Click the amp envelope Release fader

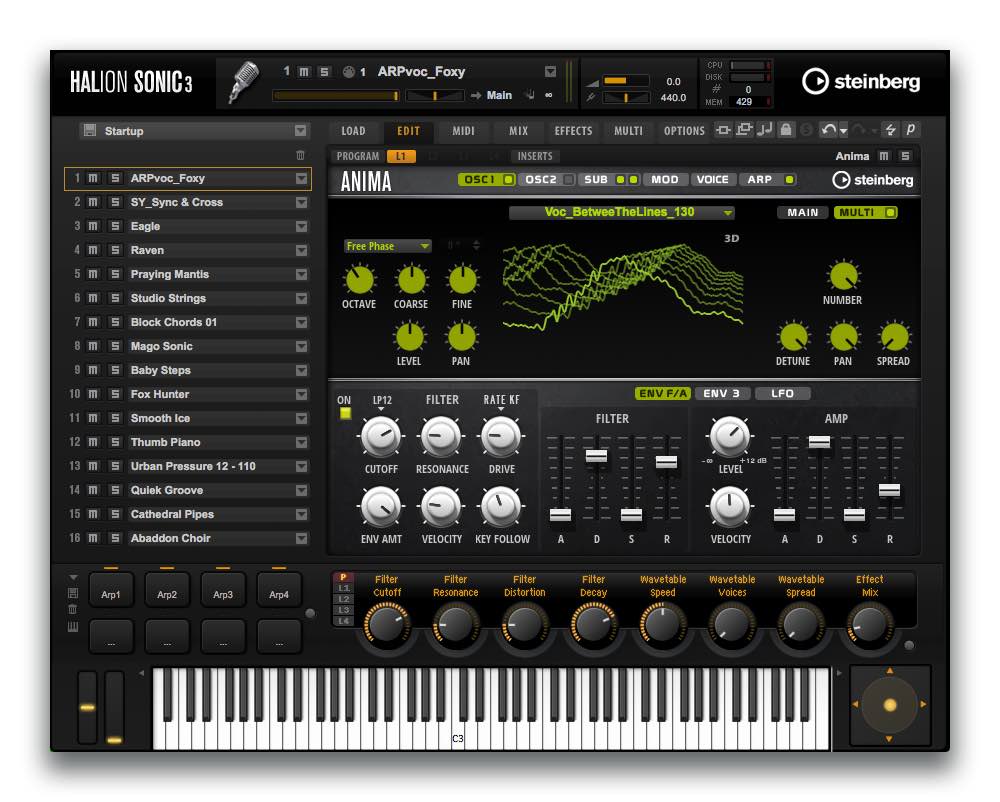tap(889, 490)
